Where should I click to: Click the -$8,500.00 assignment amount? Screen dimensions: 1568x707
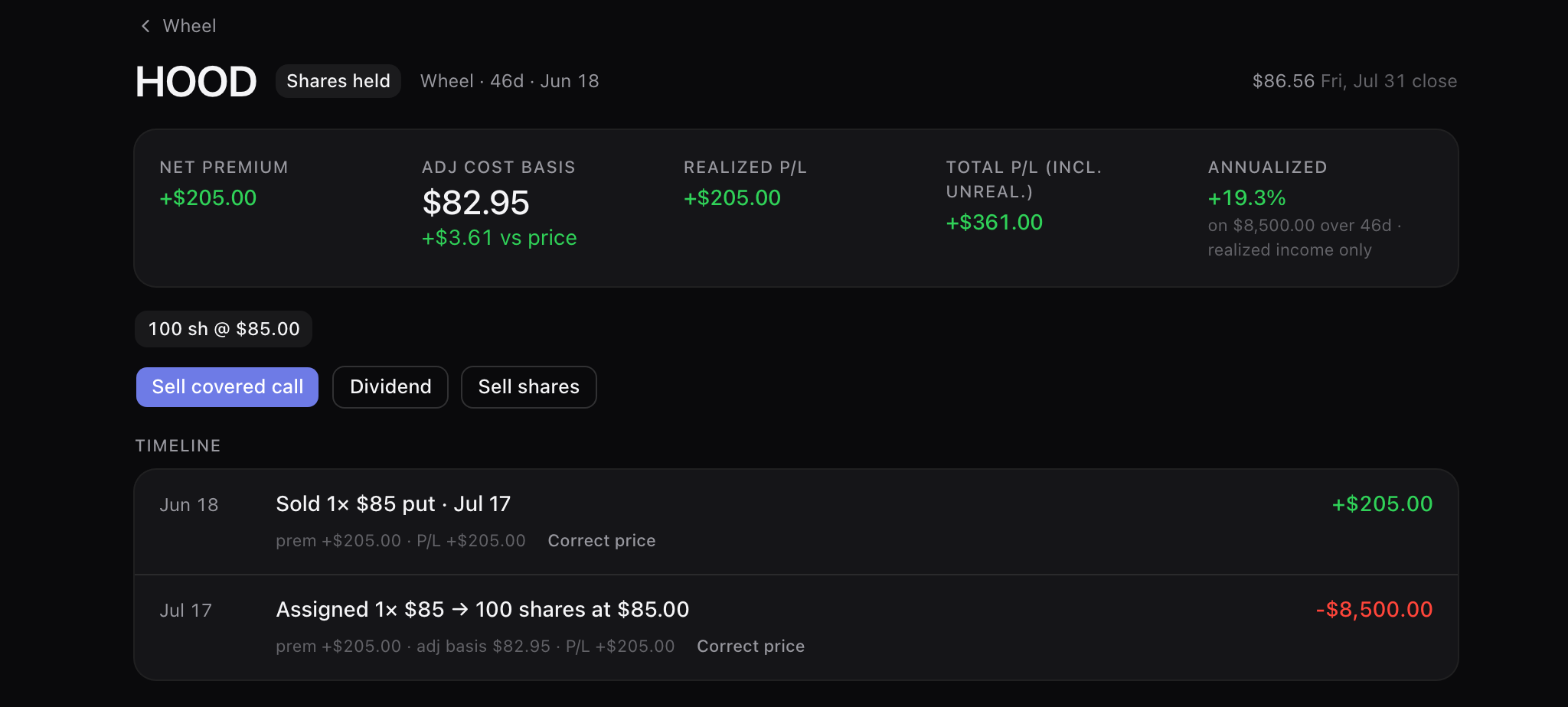(1374, 610)
